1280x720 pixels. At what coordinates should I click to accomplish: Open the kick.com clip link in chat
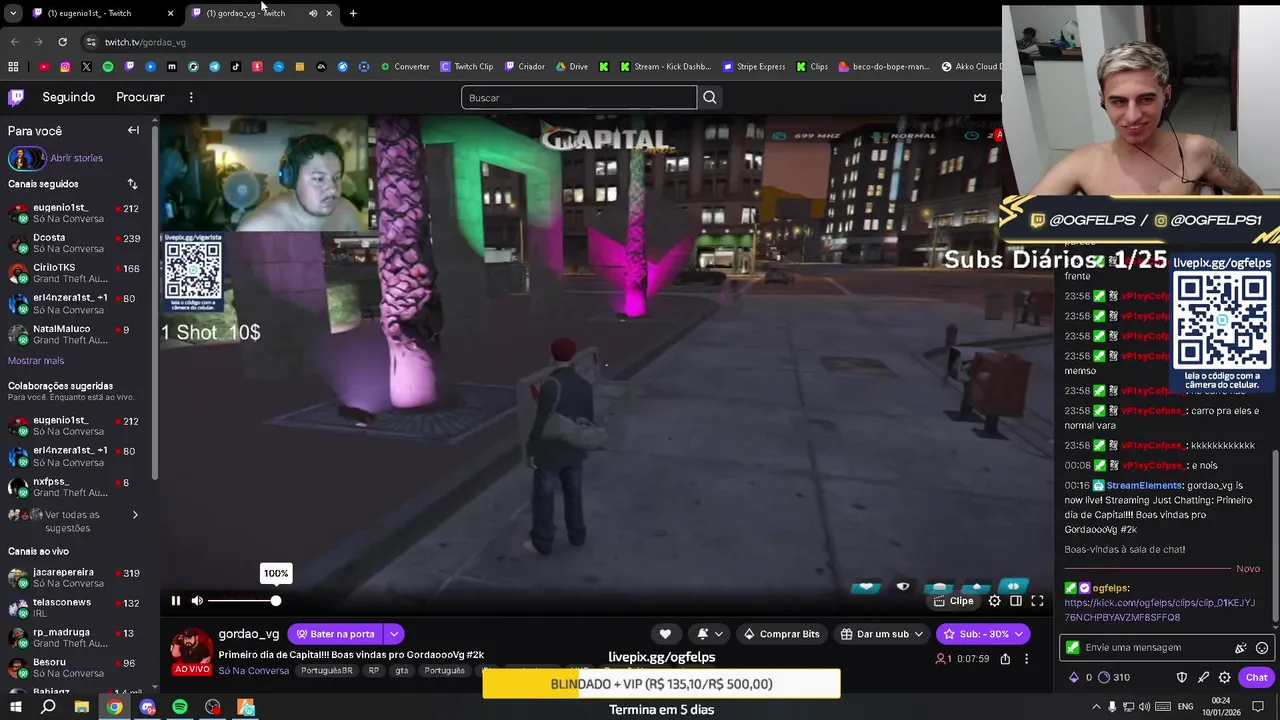(1159, 610)
